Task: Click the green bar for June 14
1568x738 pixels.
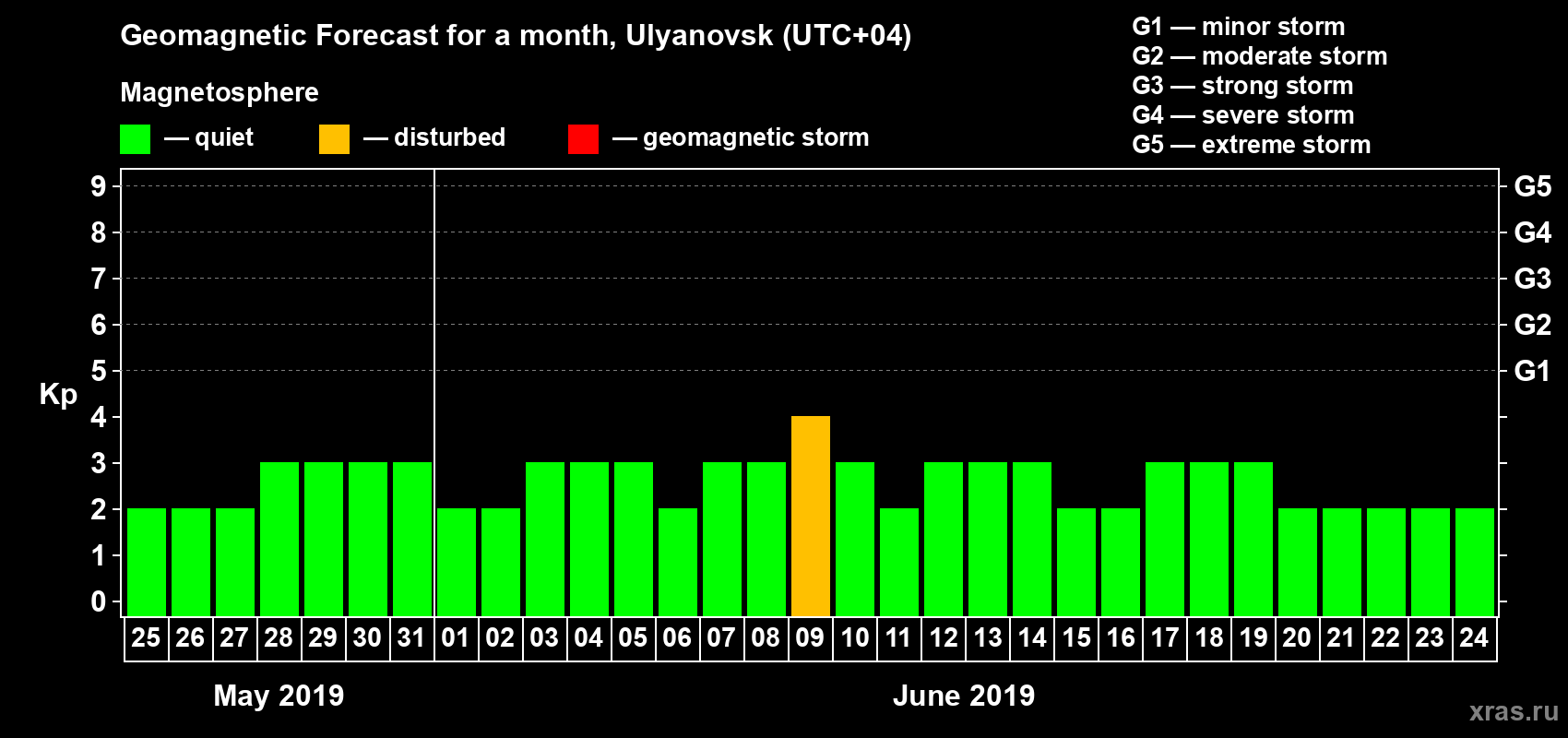Action: (x=1032, y=539)
